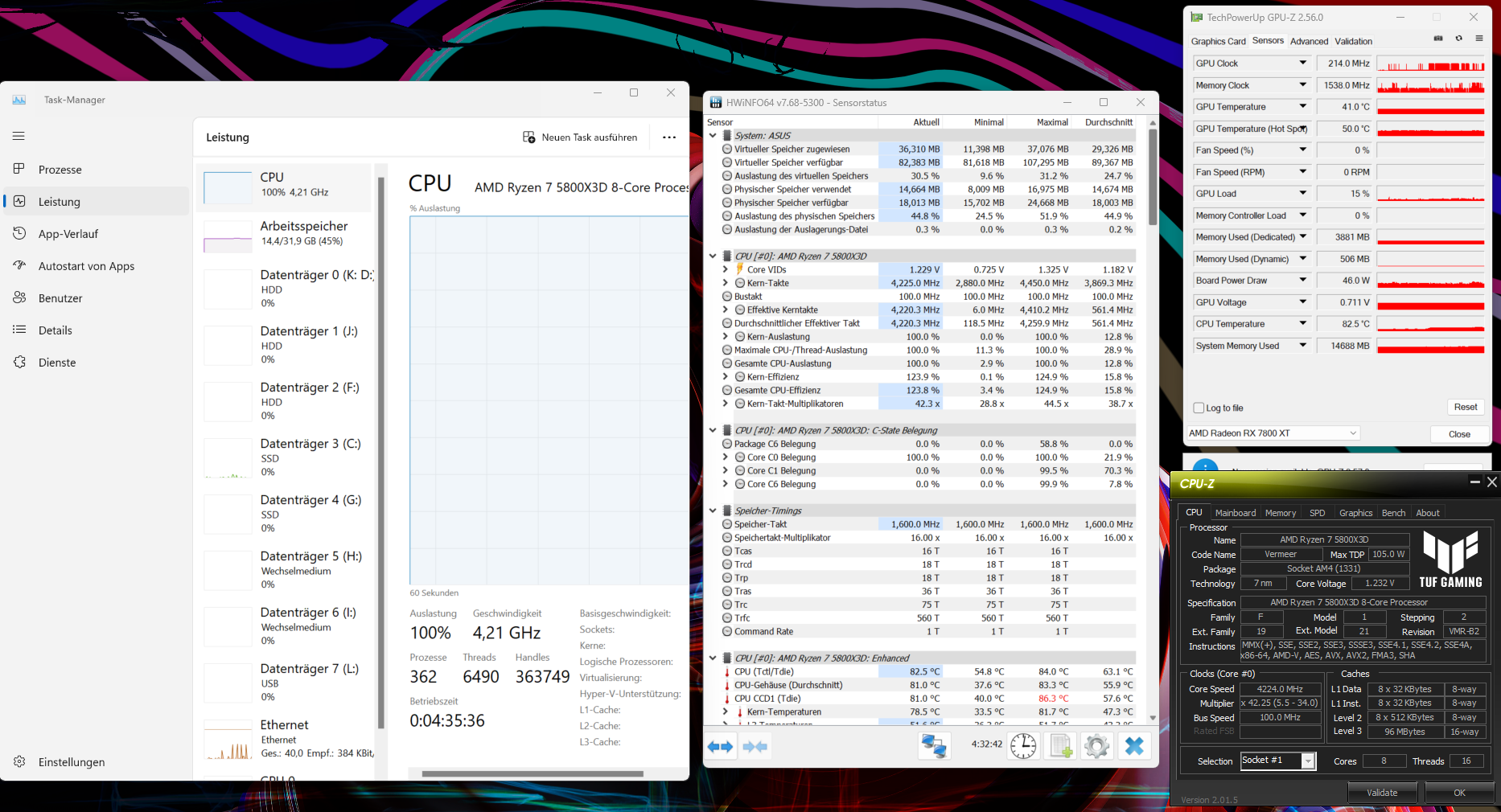Click Reset button in GPU-Z
This screenshot has width=1501, height=812.
tap(1466, 408)
